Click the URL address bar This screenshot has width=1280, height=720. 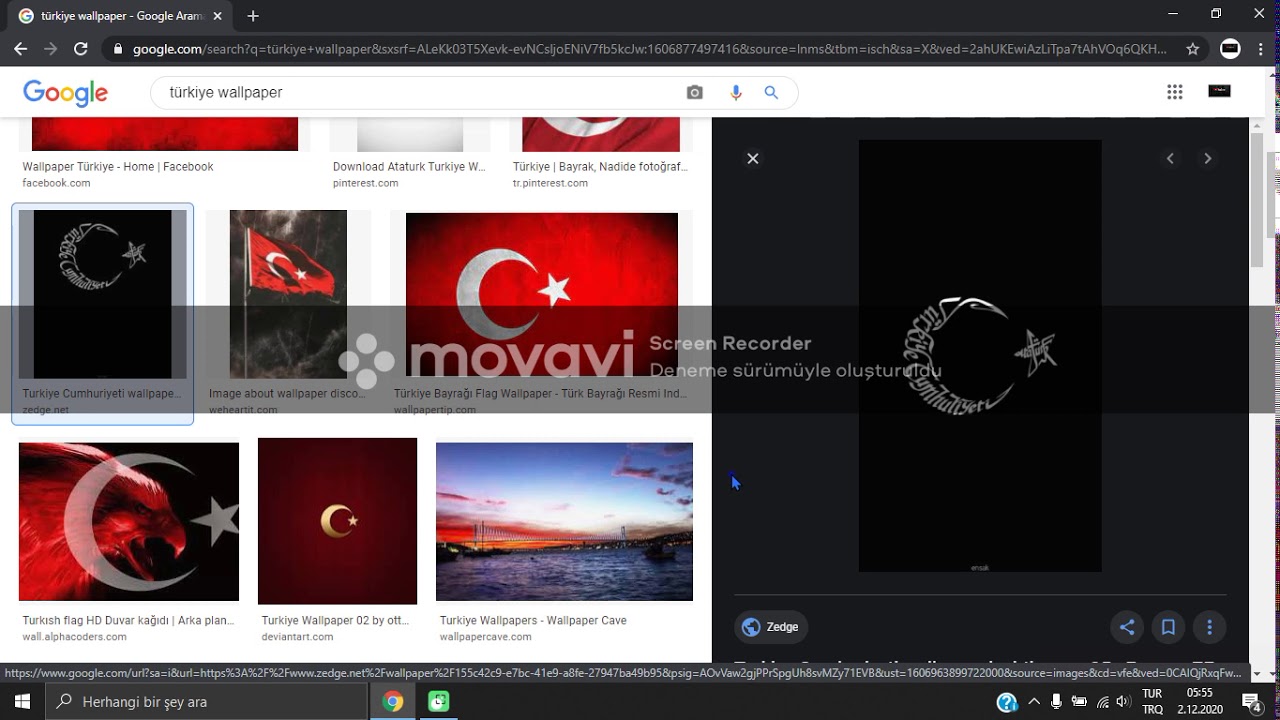click(650, 48)
